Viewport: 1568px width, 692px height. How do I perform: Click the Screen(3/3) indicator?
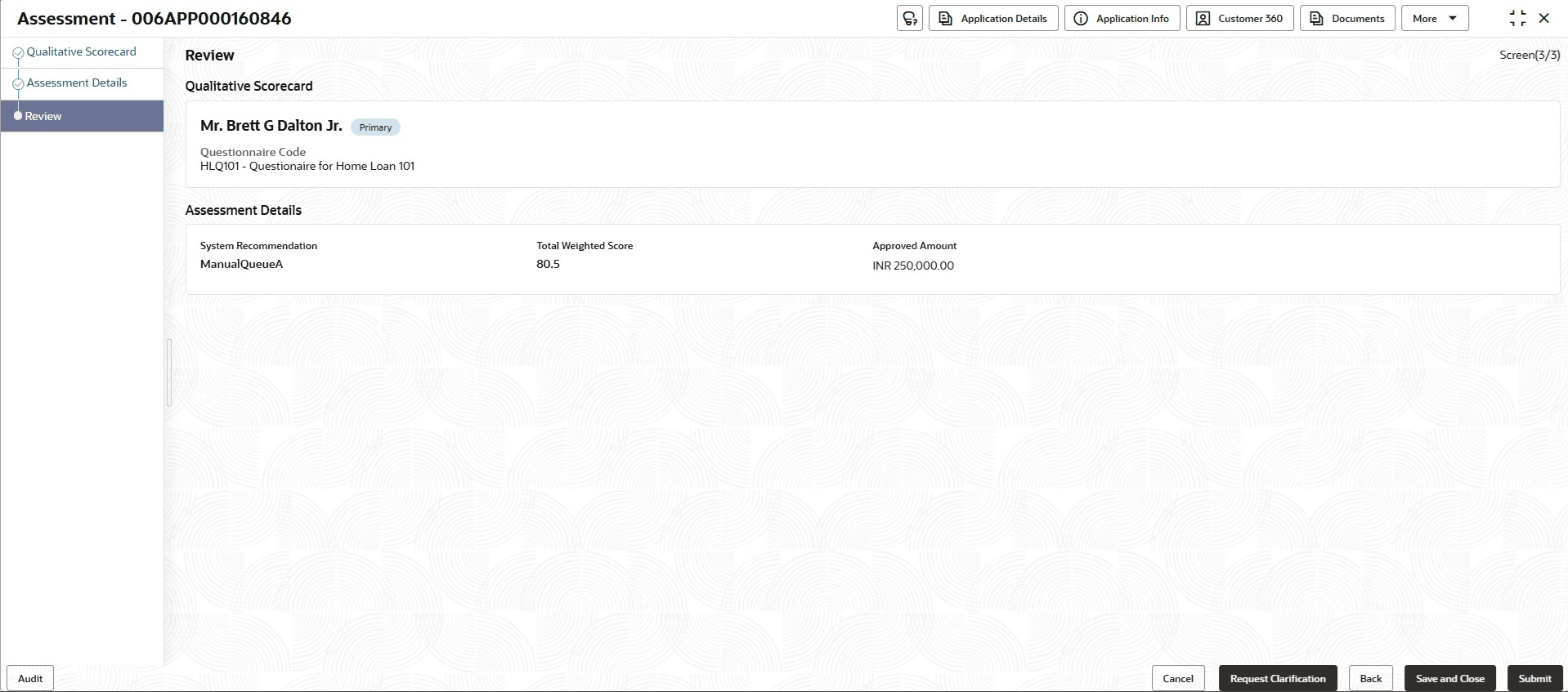[x=1530, y=55]
